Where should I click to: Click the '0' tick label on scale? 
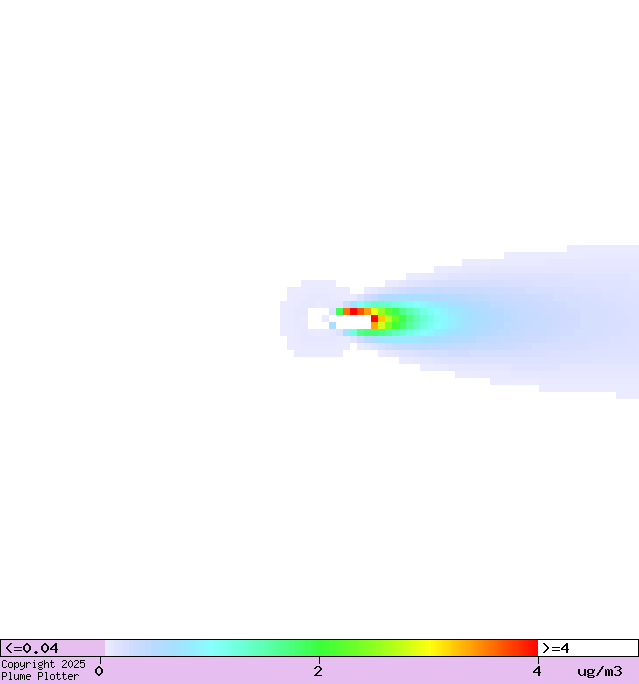(99, 671)
